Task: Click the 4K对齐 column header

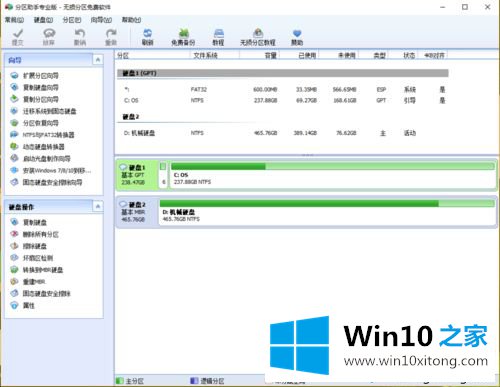Action: coord(433,55)
